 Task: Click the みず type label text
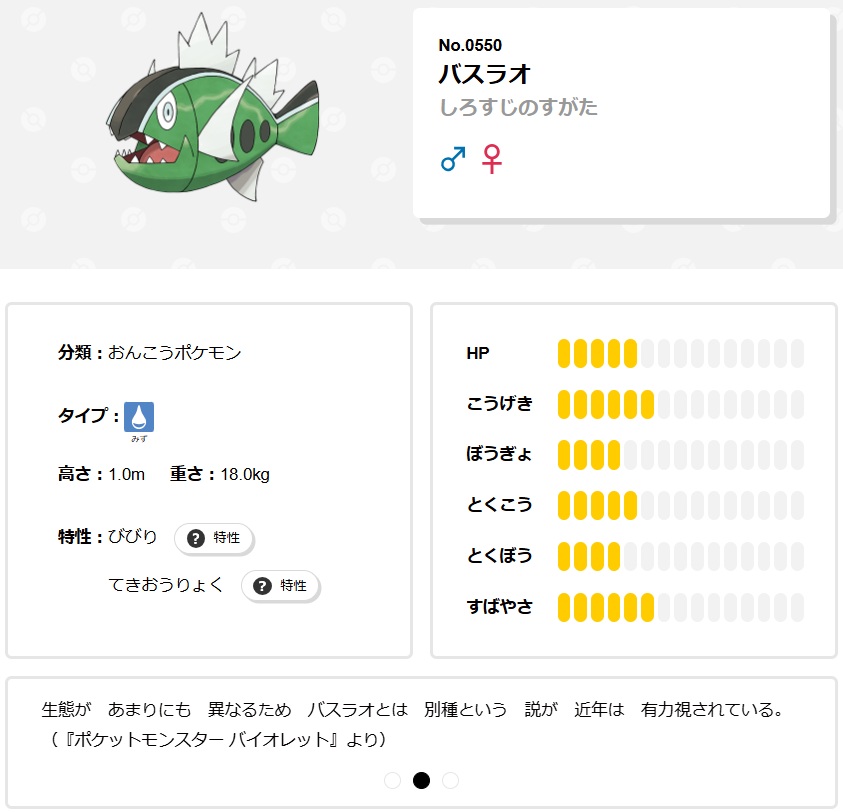click(139, 439)
